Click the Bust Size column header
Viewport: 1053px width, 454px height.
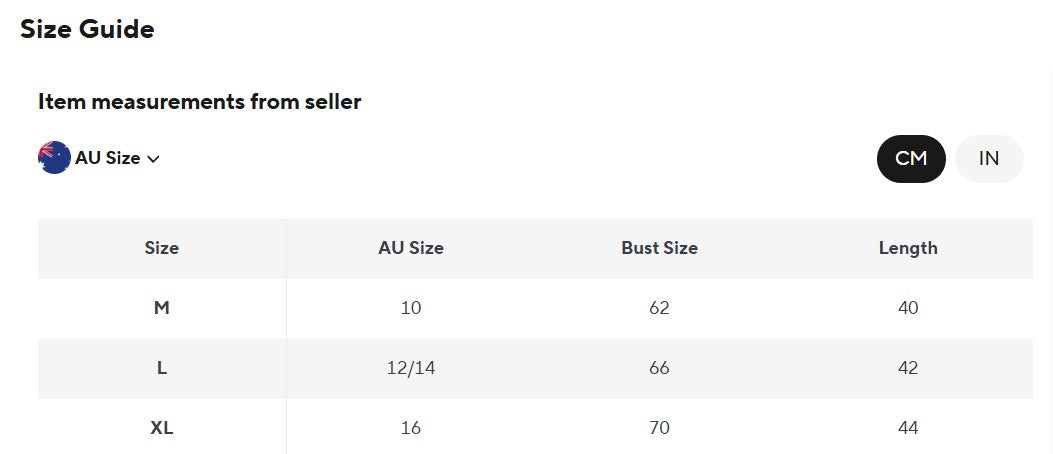659,248
